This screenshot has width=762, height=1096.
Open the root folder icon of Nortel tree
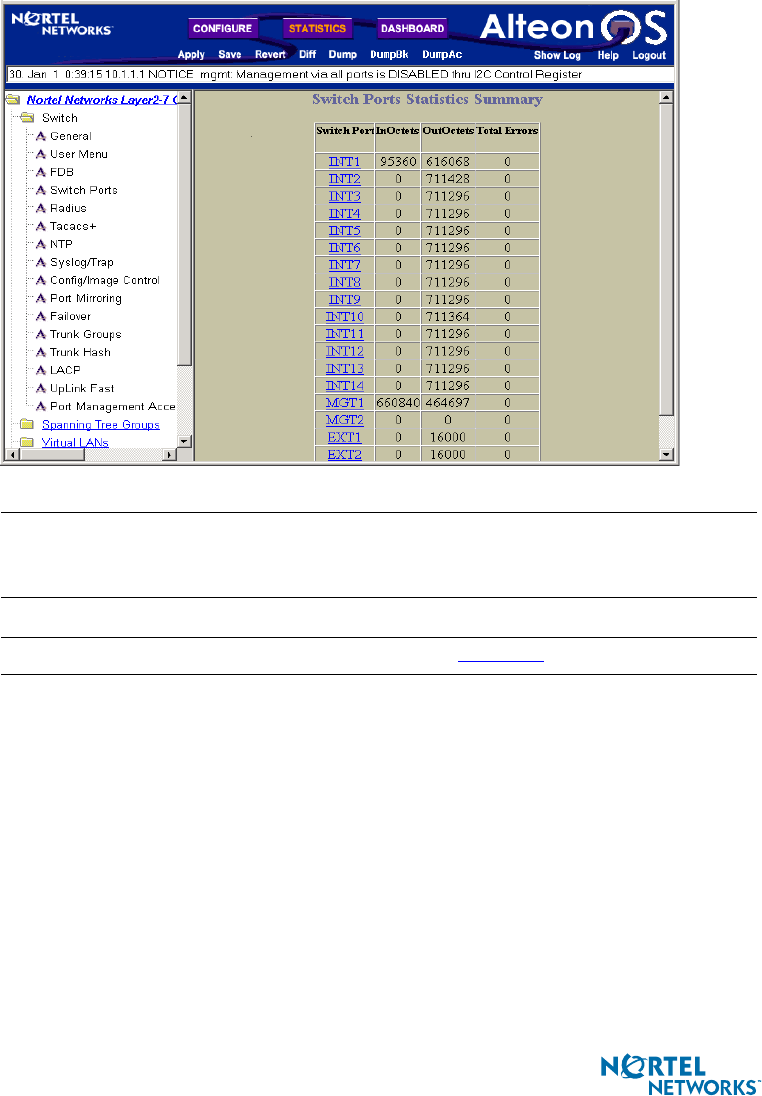pos(13,99)
